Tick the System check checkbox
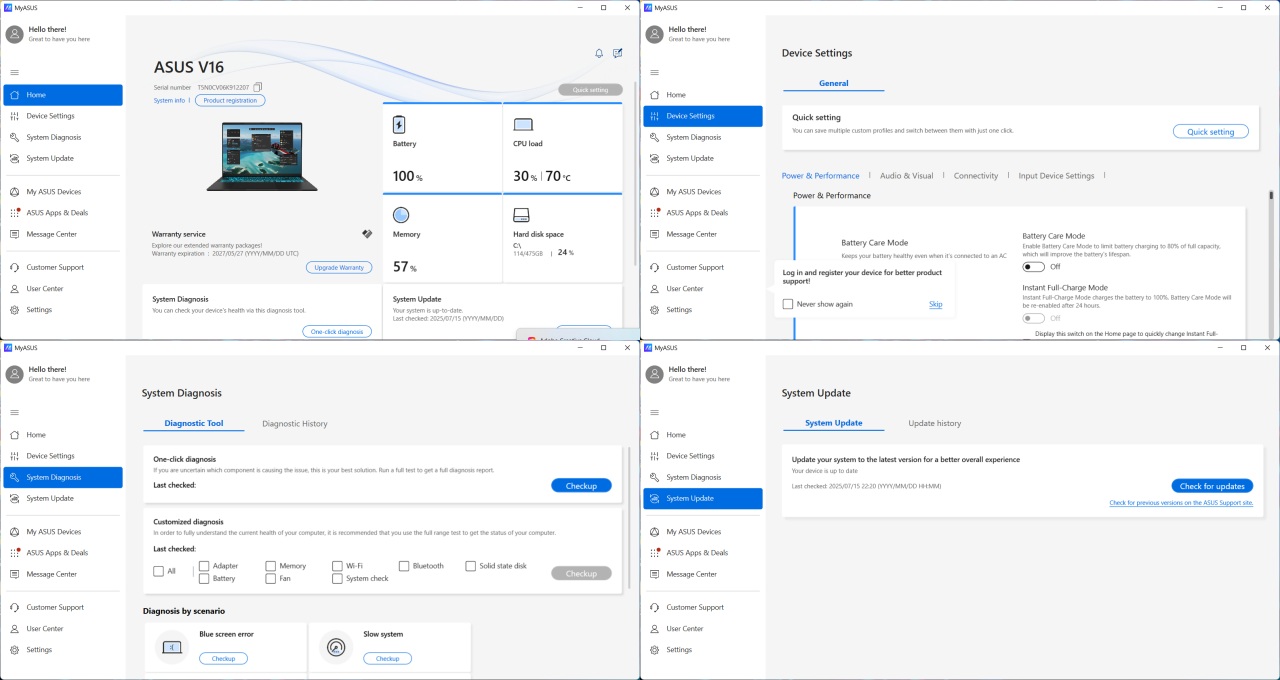 337,579
